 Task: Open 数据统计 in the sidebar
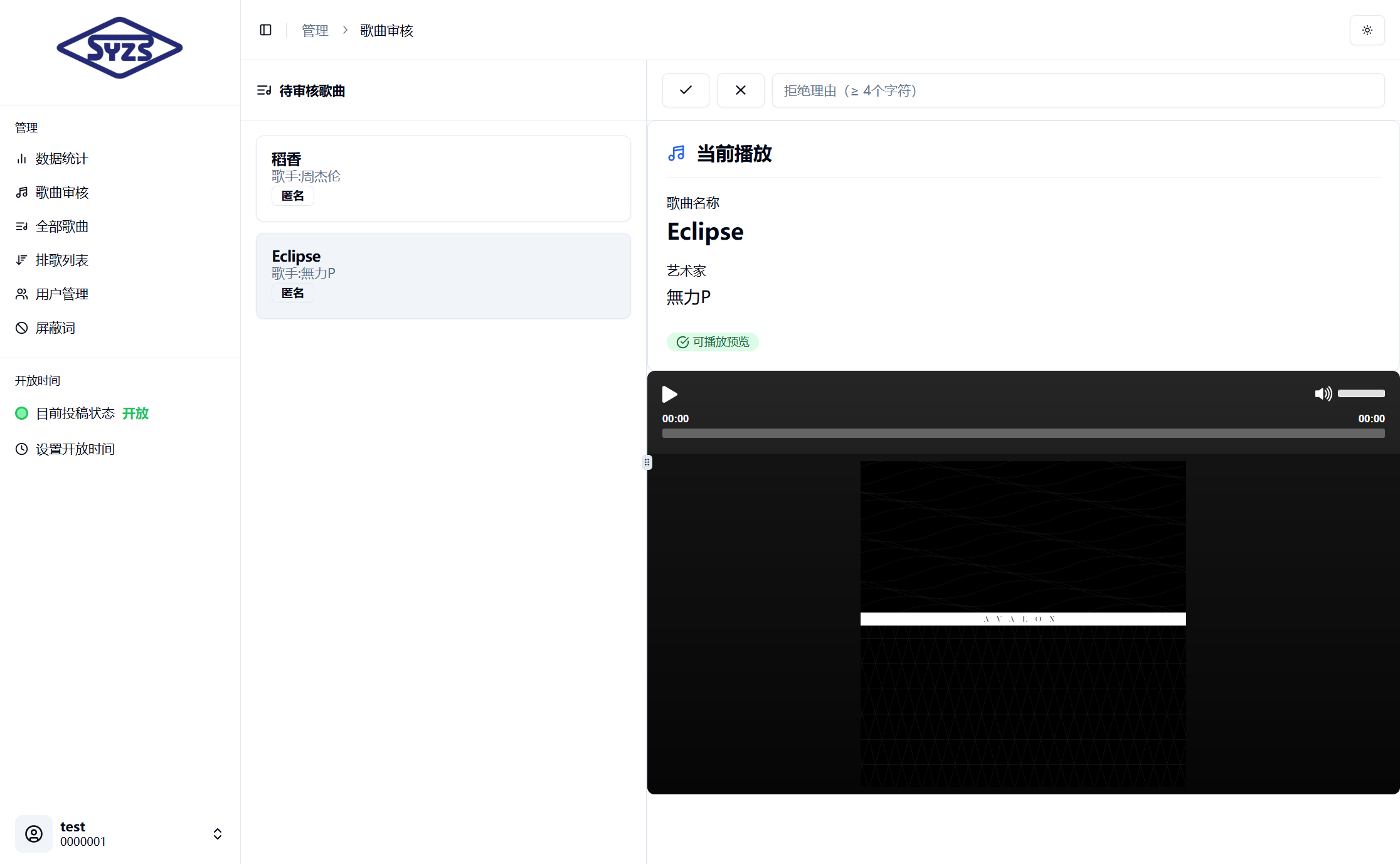pos(61,159)
